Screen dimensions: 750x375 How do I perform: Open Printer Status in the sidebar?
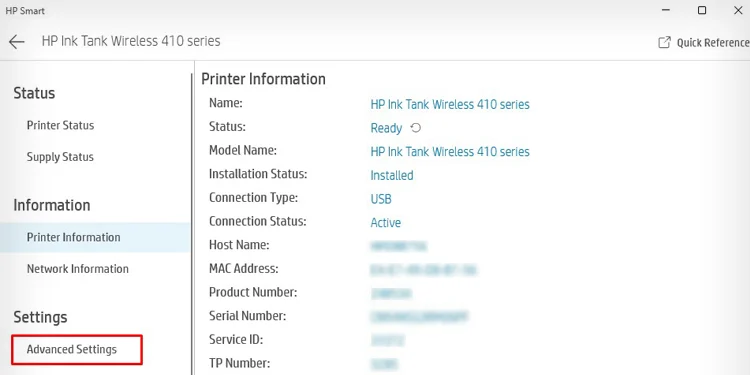coord(60,125)
